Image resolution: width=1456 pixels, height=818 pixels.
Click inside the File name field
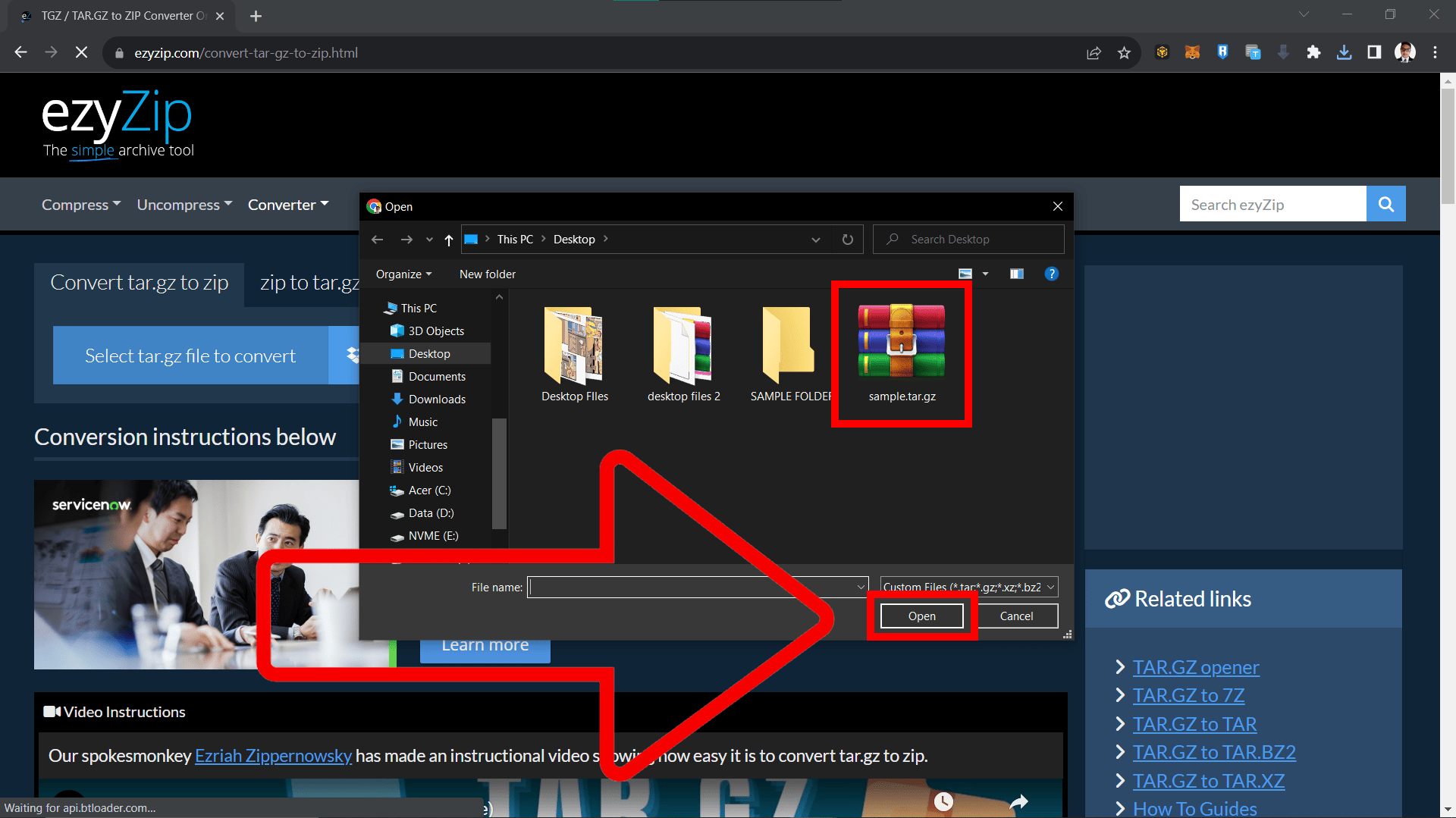click(694, 587)
